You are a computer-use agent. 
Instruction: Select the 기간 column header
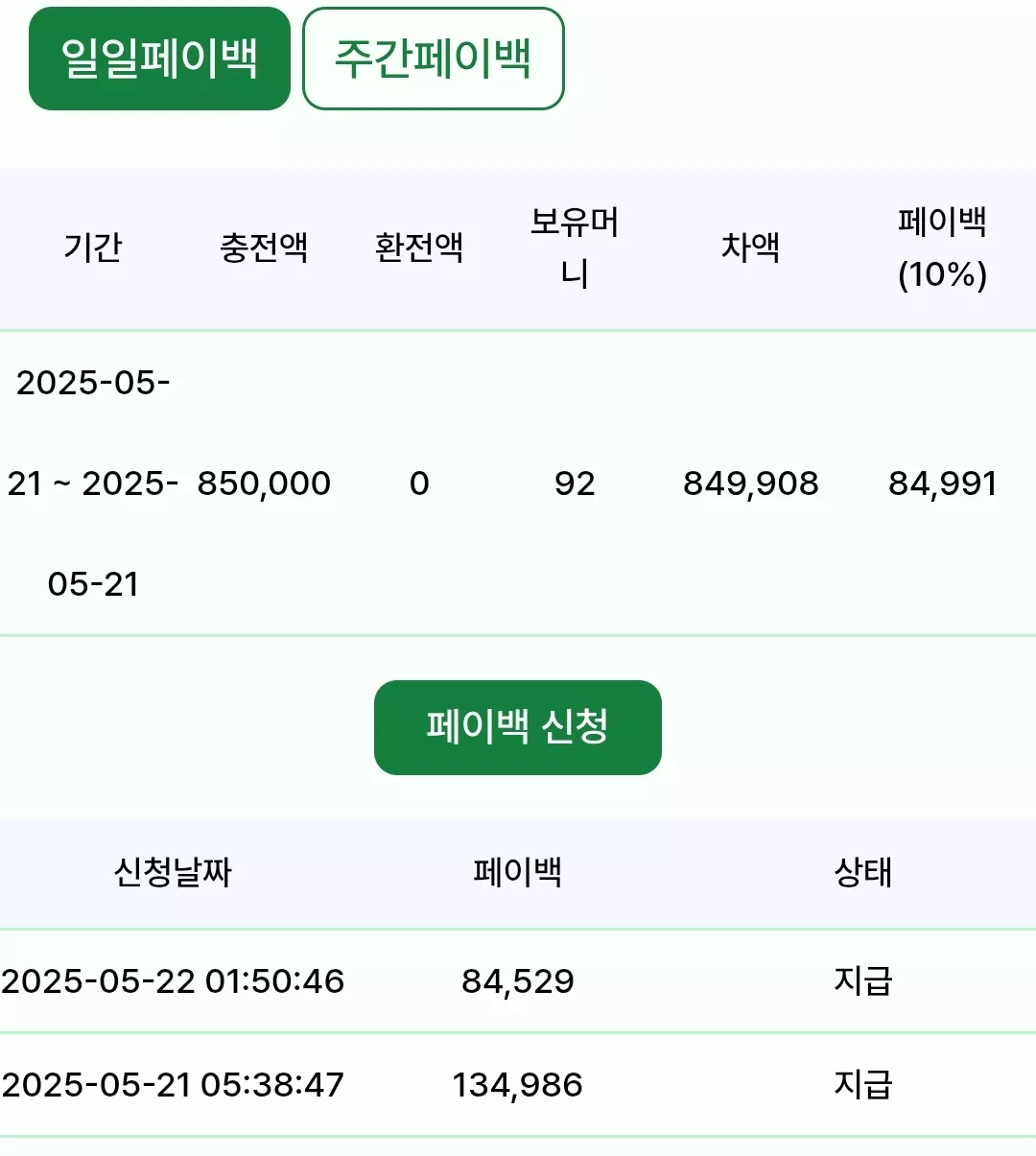coord(93,248)
